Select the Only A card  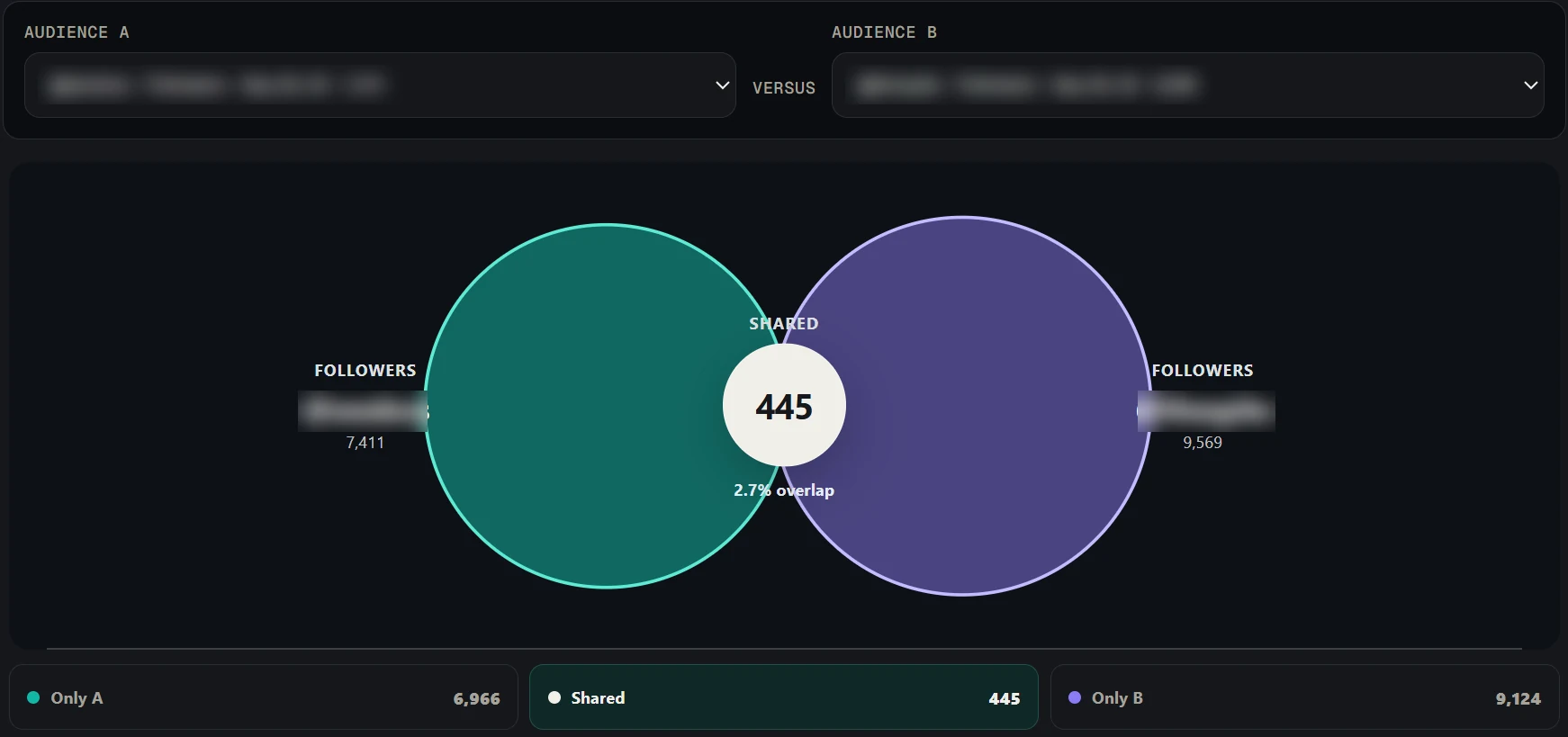tap(264, 697)
